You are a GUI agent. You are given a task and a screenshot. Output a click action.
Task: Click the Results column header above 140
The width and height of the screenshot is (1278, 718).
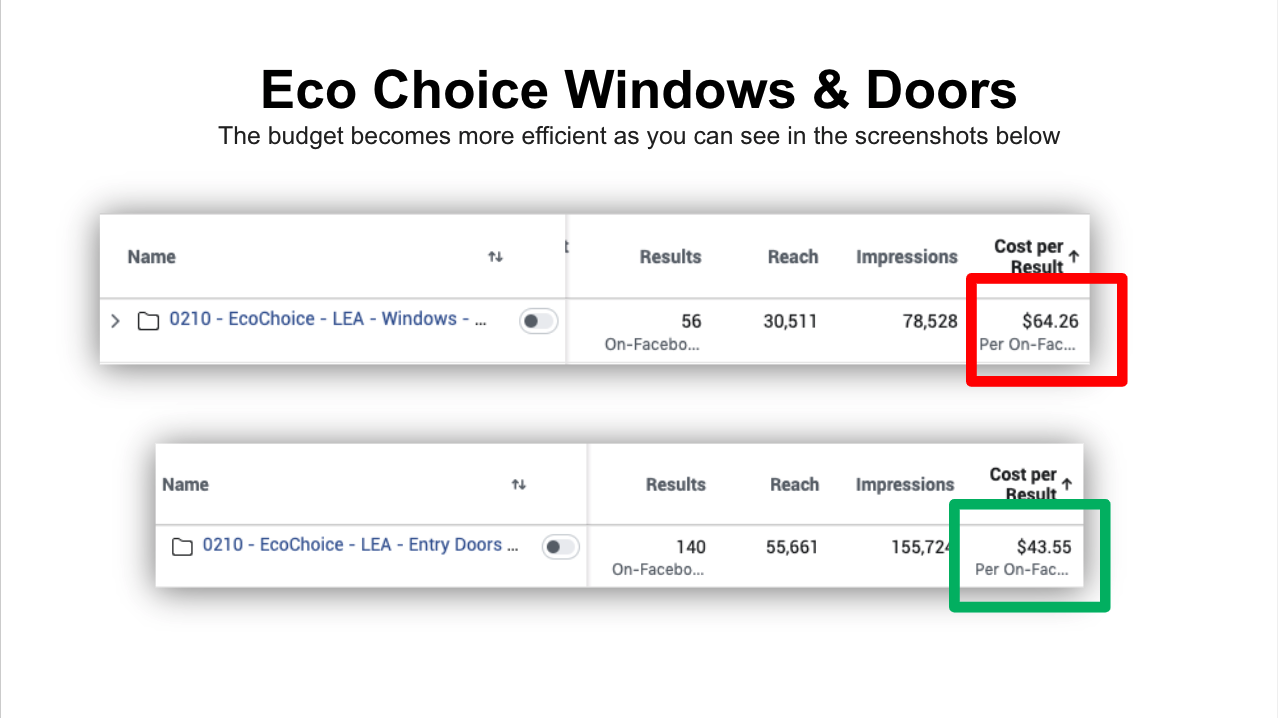pos(675,484)
